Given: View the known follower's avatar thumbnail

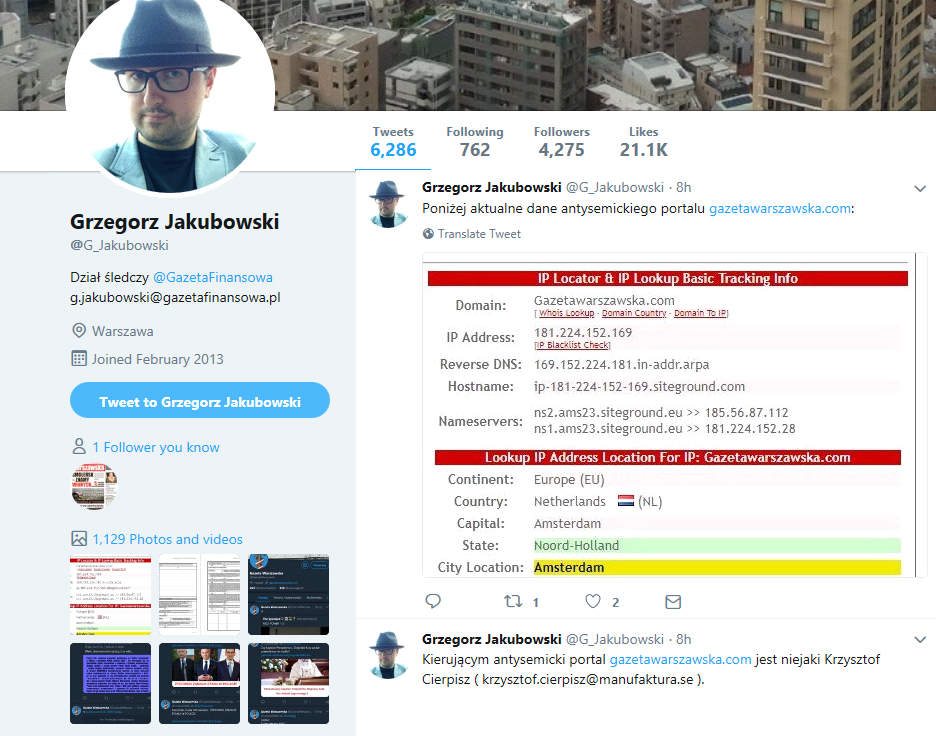Looking at the screenshot, I should [x=94, y=486].
